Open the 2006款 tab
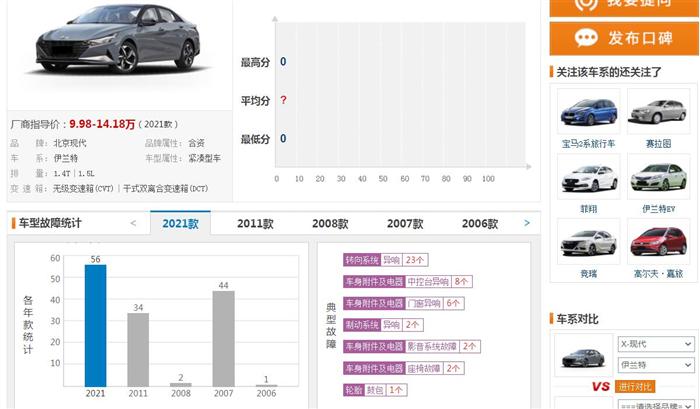The height and width of the screenshot is (409, 700). click(x=480, y=224)
